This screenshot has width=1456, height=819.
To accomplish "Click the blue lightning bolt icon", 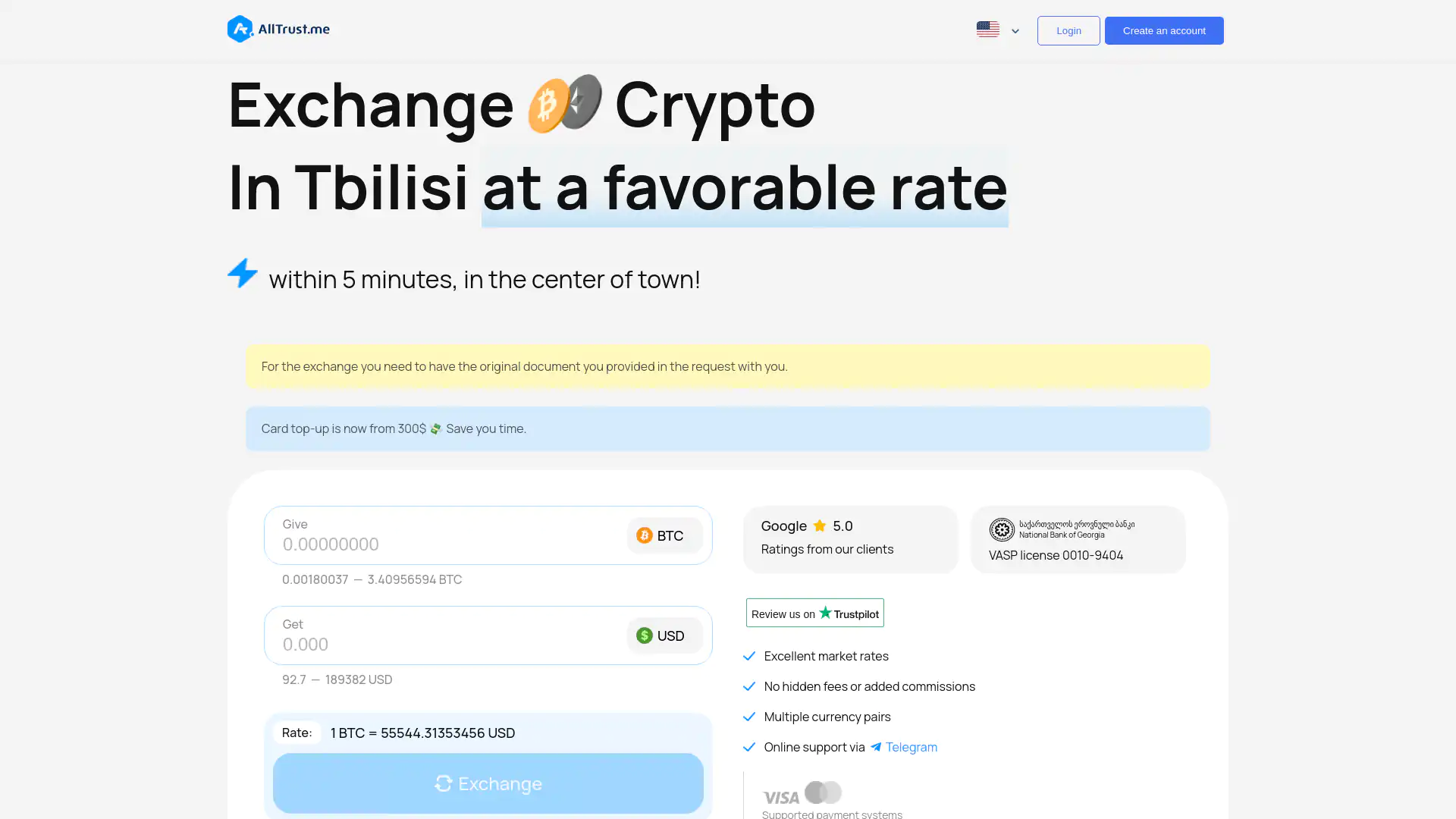I will [x=243, y=274].
